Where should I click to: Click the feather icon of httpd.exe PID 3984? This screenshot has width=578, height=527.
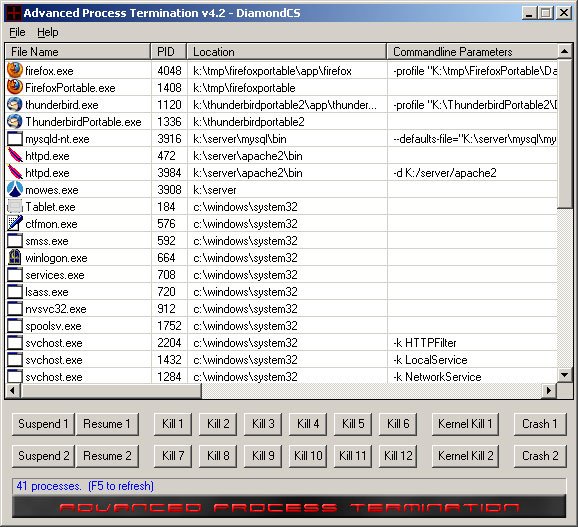pyautogui.click(x=15, y=172)
